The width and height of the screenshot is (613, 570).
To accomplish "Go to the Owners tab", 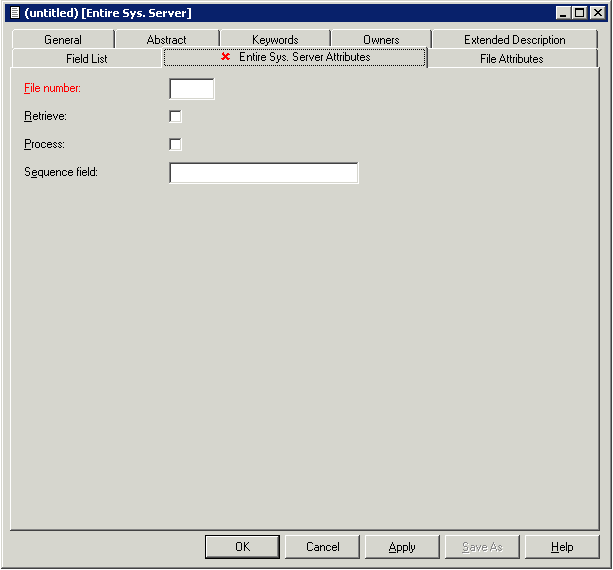I will click(x=381, y=40).
